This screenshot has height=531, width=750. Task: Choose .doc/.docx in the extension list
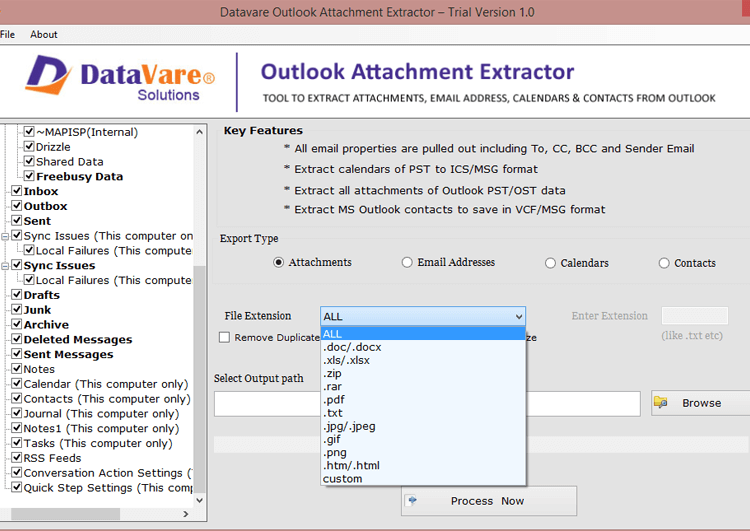(x=423, y=347)
